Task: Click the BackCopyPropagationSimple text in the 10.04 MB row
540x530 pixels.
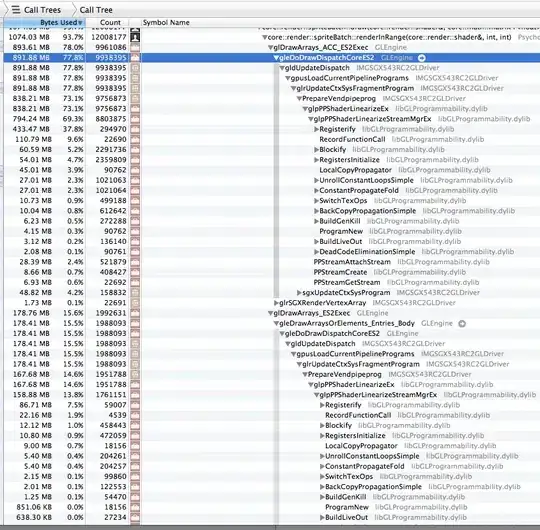Action: tap(367, 211)
